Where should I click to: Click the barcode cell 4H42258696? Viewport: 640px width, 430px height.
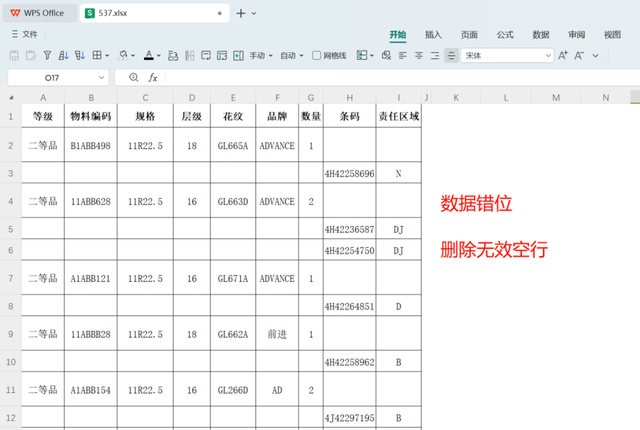[349, 173]
